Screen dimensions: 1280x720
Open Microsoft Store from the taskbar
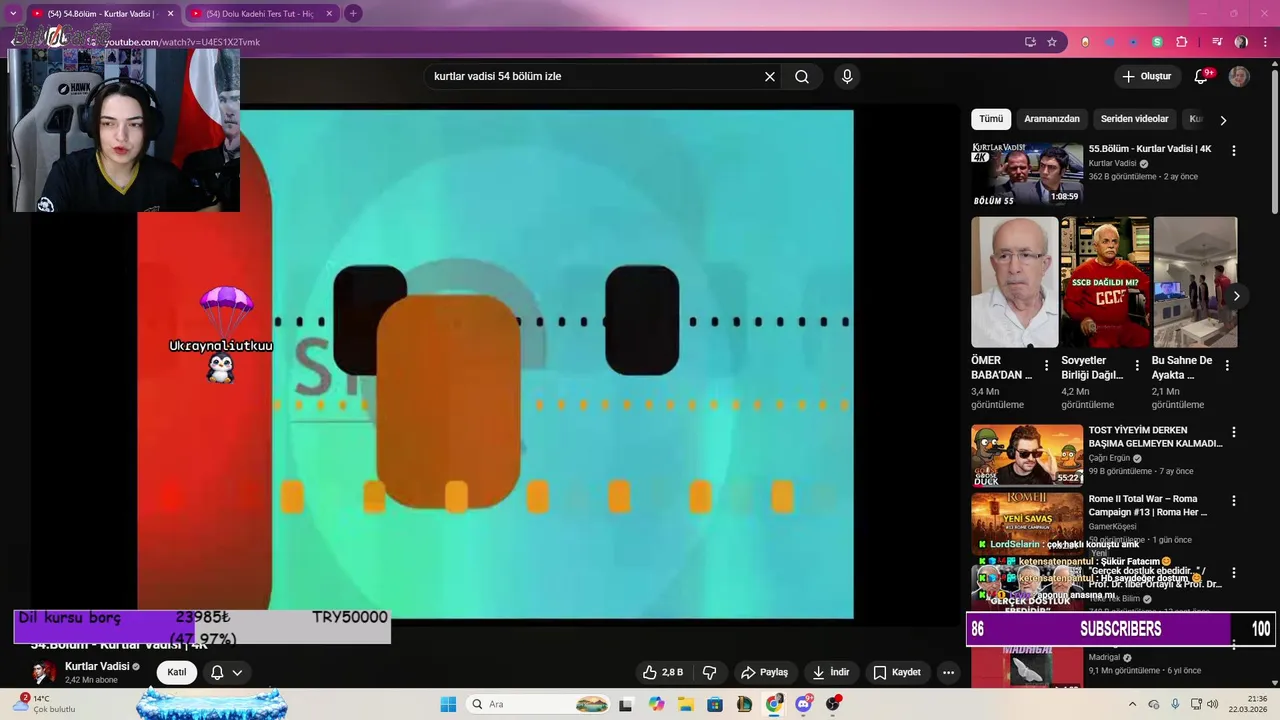click(715, 704)
